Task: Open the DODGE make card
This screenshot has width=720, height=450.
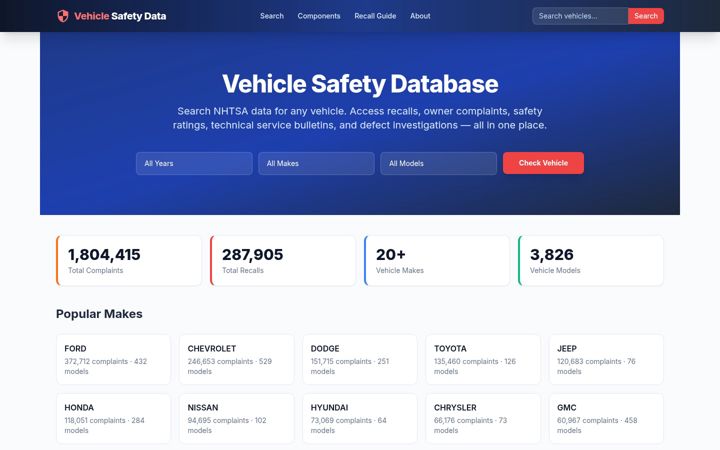Action: (x=360, y=360)
